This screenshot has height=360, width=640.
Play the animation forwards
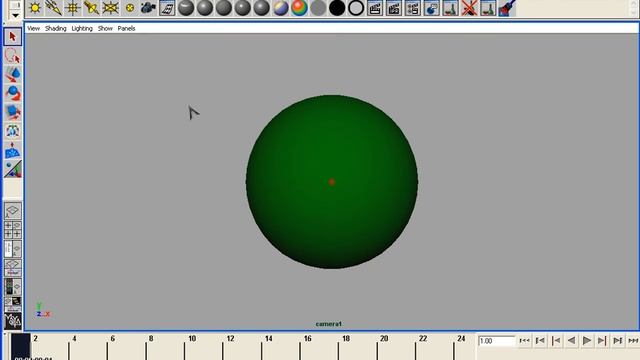(x=587, y=340)
